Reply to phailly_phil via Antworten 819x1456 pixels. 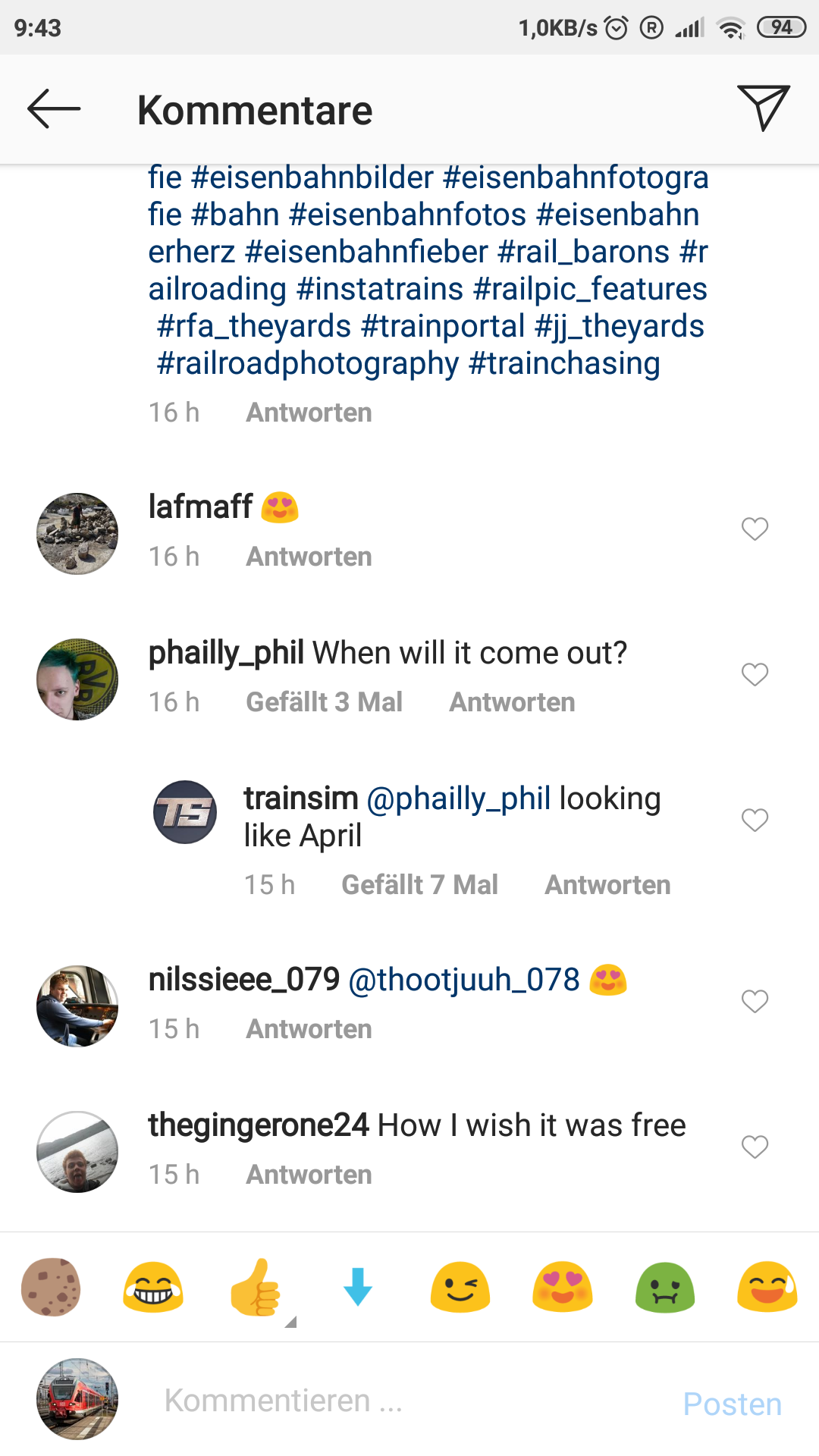pyautogui.click(x=512, y=702)
